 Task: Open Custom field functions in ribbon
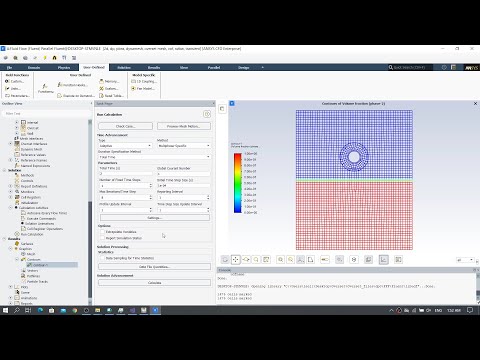pyautogui.click(x=14, y=81)
